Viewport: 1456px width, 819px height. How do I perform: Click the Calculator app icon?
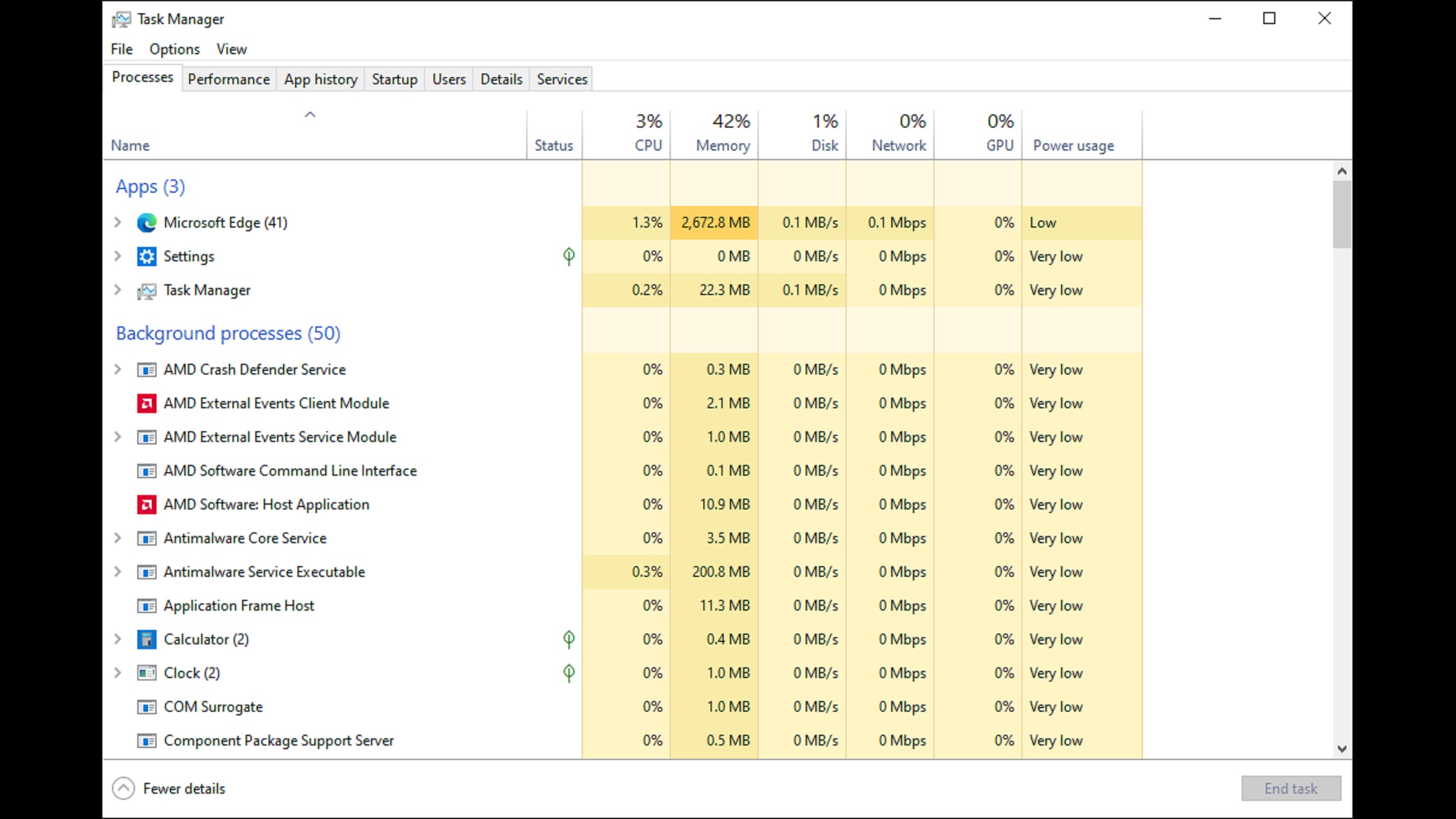pyautogui.click(x=146, y=640)
